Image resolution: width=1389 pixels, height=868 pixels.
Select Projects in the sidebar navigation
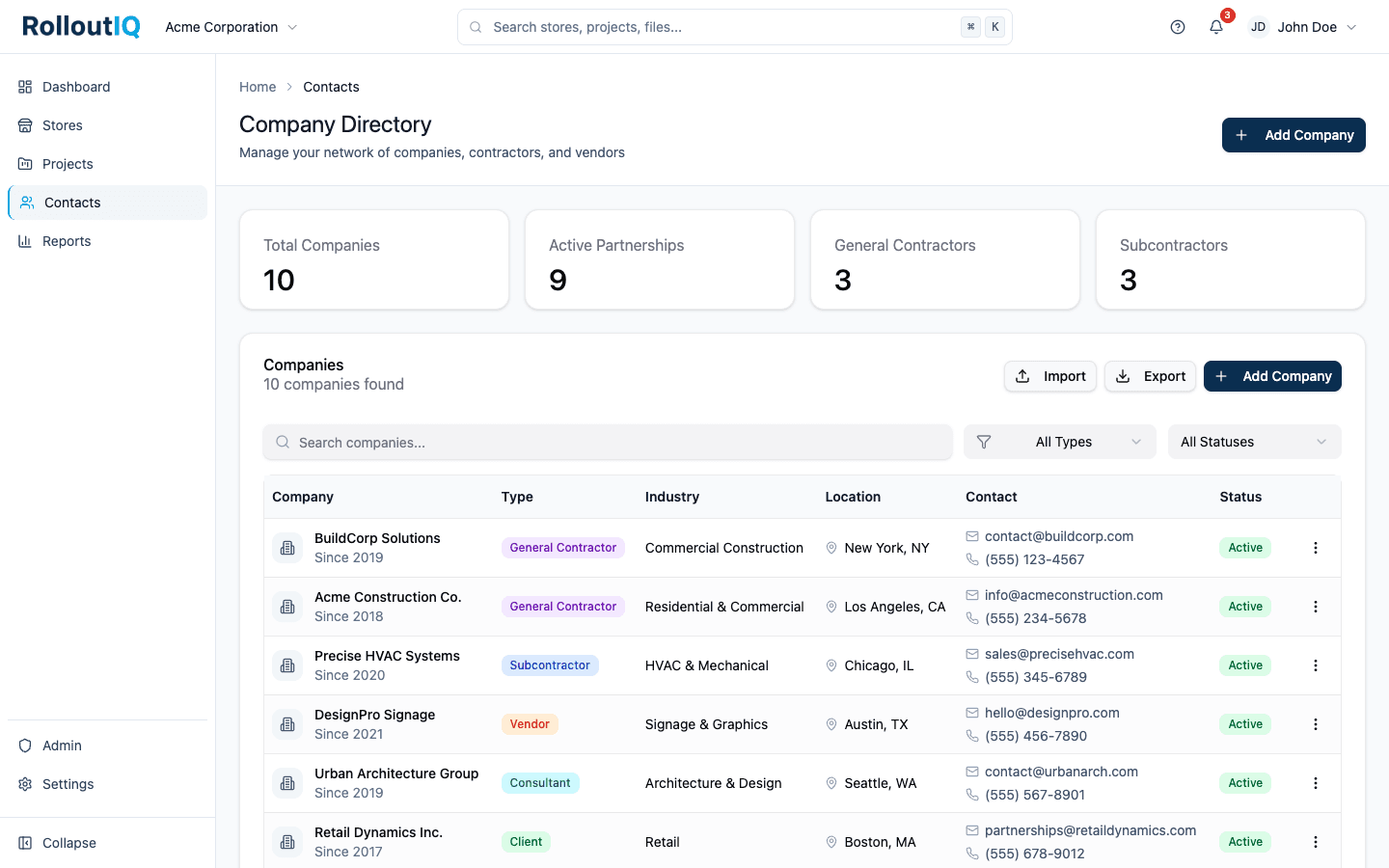(25, 164)
